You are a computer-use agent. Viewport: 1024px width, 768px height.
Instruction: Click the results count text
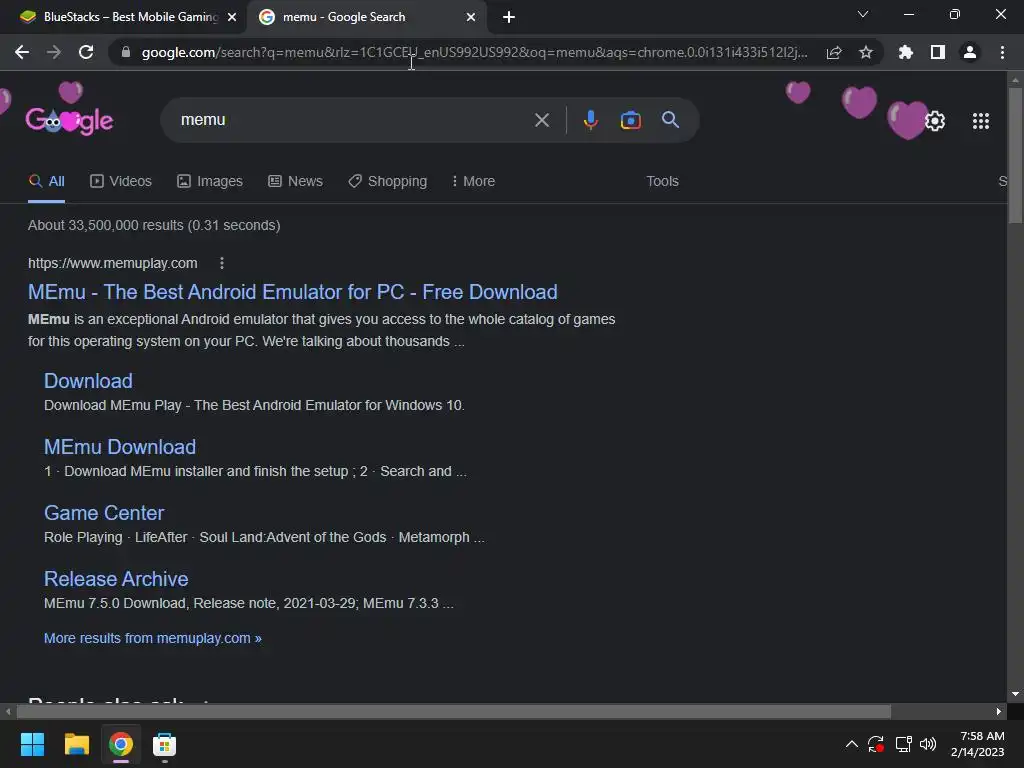point(154,225)
